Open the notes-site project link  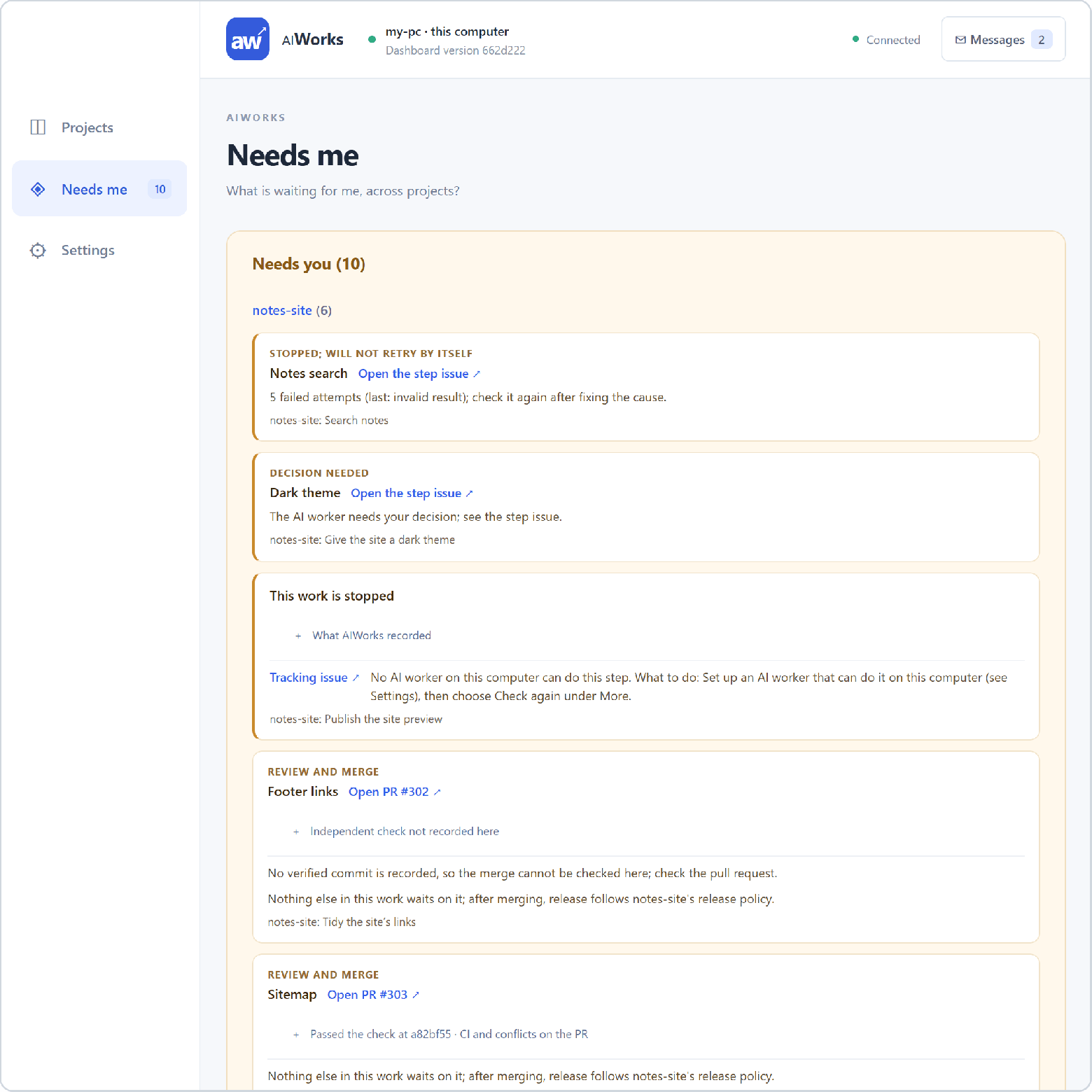(x=282, y=311)
